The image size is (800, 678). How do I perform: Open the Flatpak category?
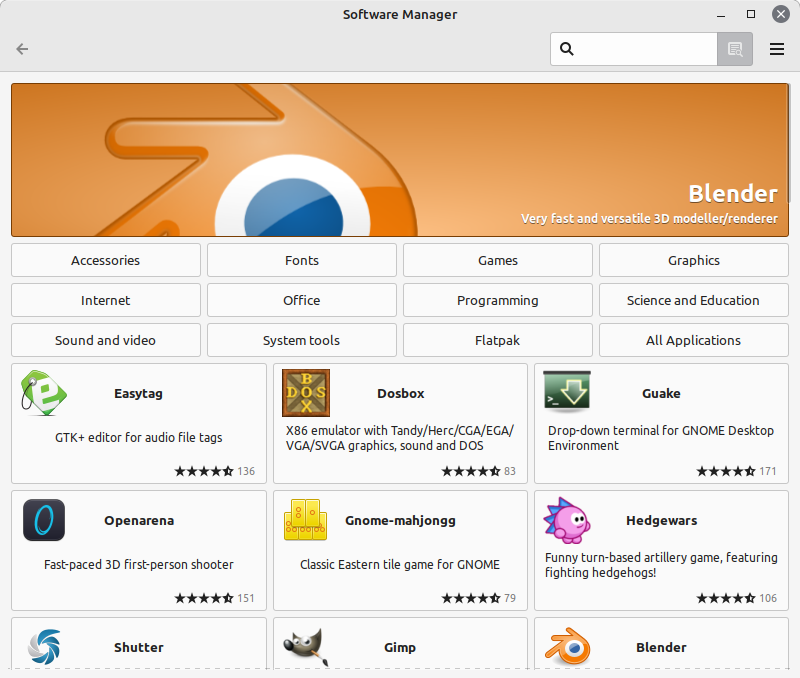point(497,340)
